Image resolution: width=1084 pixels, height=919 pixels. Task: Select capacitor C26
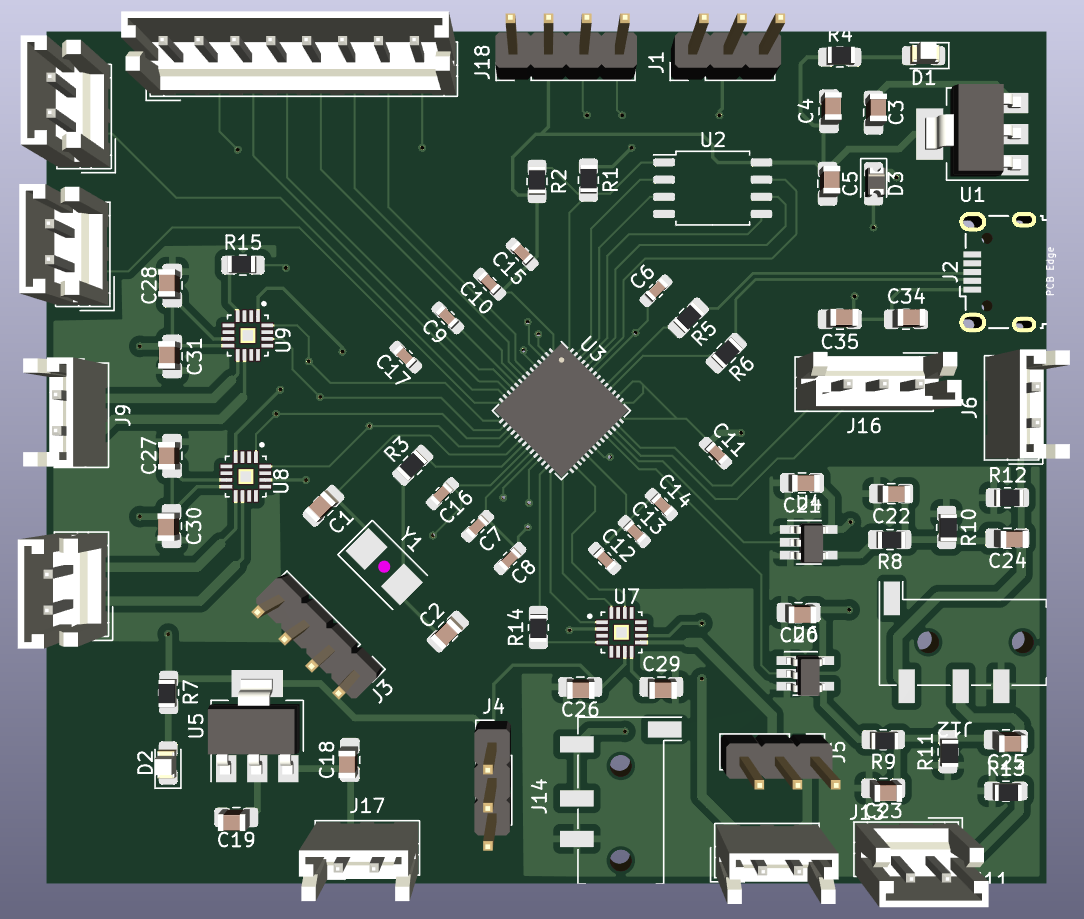(580, 687)
